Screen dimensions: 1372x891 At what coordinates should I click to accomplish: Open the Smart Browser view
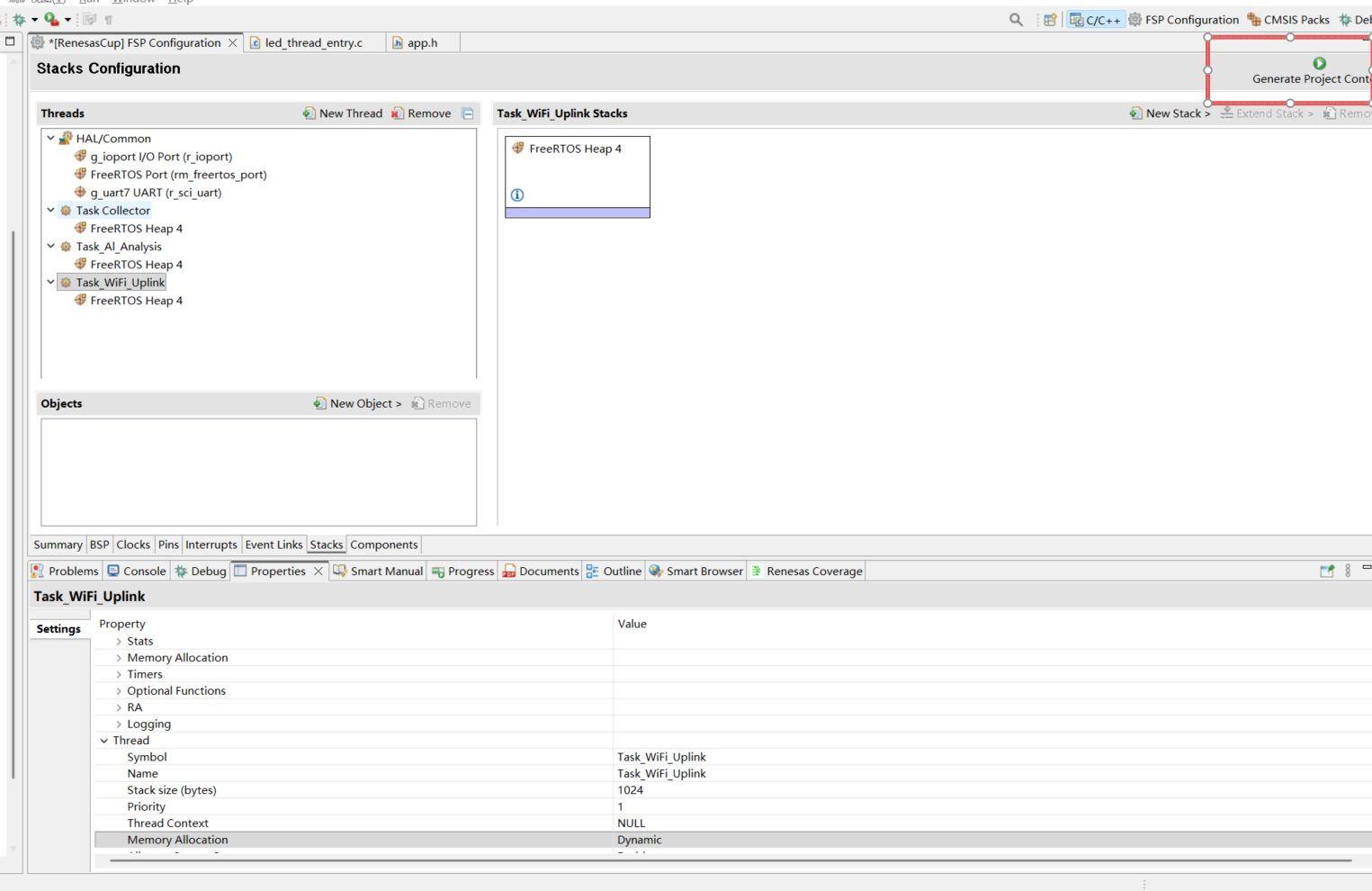pyautogui.click(x=696, y=571)
